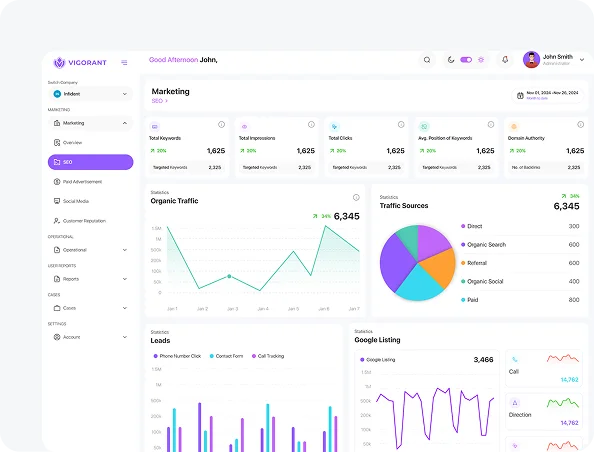Open the Direction stat card
This screenshot has width=594, height=452.
pos(544,412)
